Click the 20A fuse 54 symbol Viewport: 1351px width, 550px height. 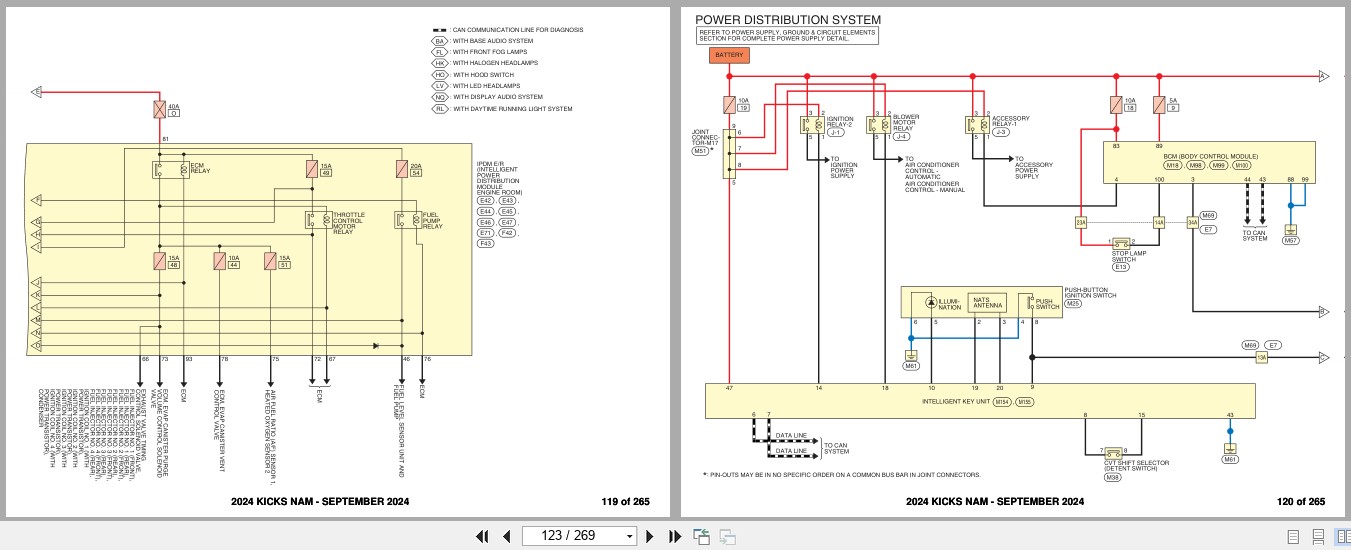401,171
